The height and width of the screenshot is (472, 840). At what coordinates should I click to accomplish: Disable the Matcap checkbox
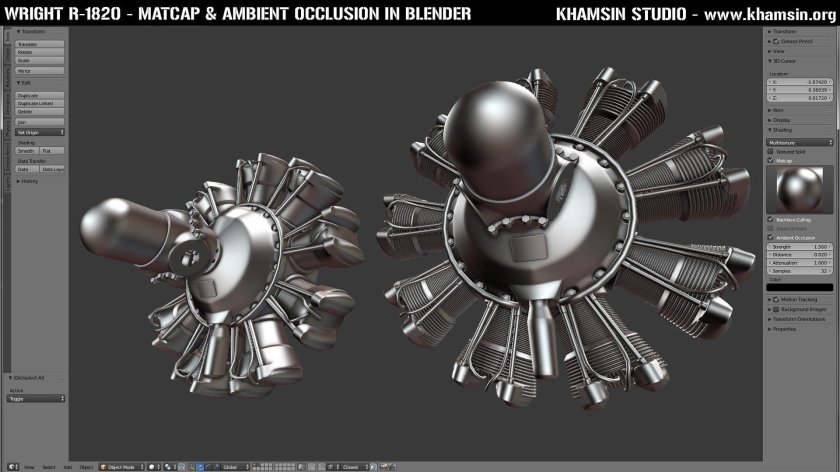point(770,160)
